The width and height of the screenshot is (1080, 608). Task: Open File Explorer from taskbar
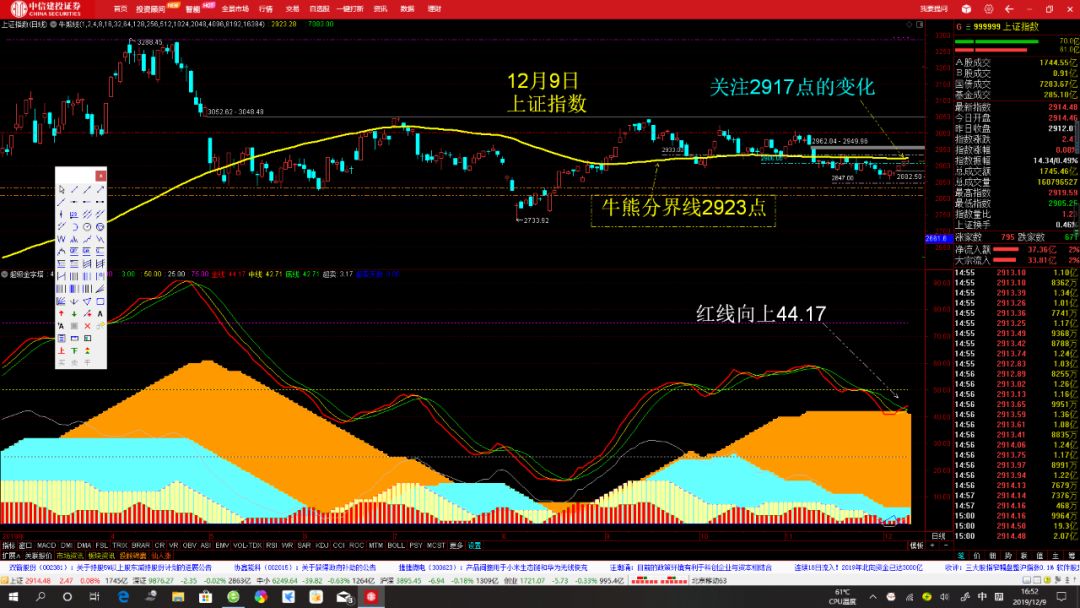(x=178, y=597)
